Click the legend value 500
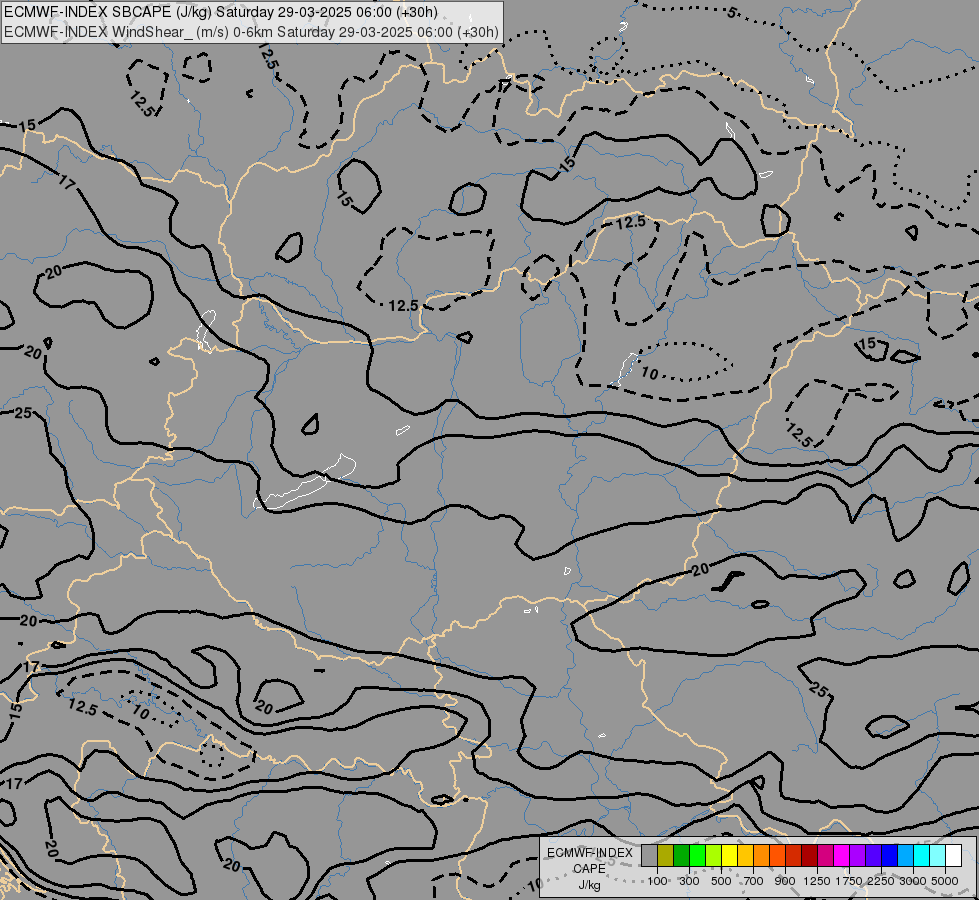Screen dimensions: 979x900 [x=721, y=881]
